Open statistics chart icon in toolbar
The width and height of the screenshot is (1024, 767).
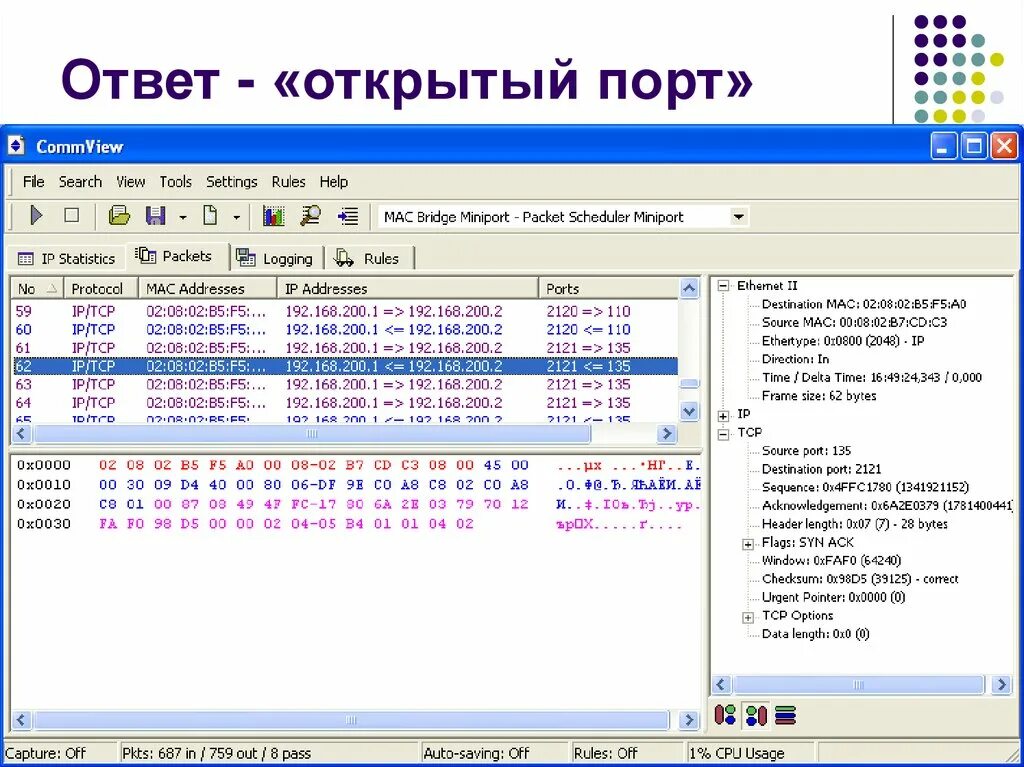pos(274,216)
